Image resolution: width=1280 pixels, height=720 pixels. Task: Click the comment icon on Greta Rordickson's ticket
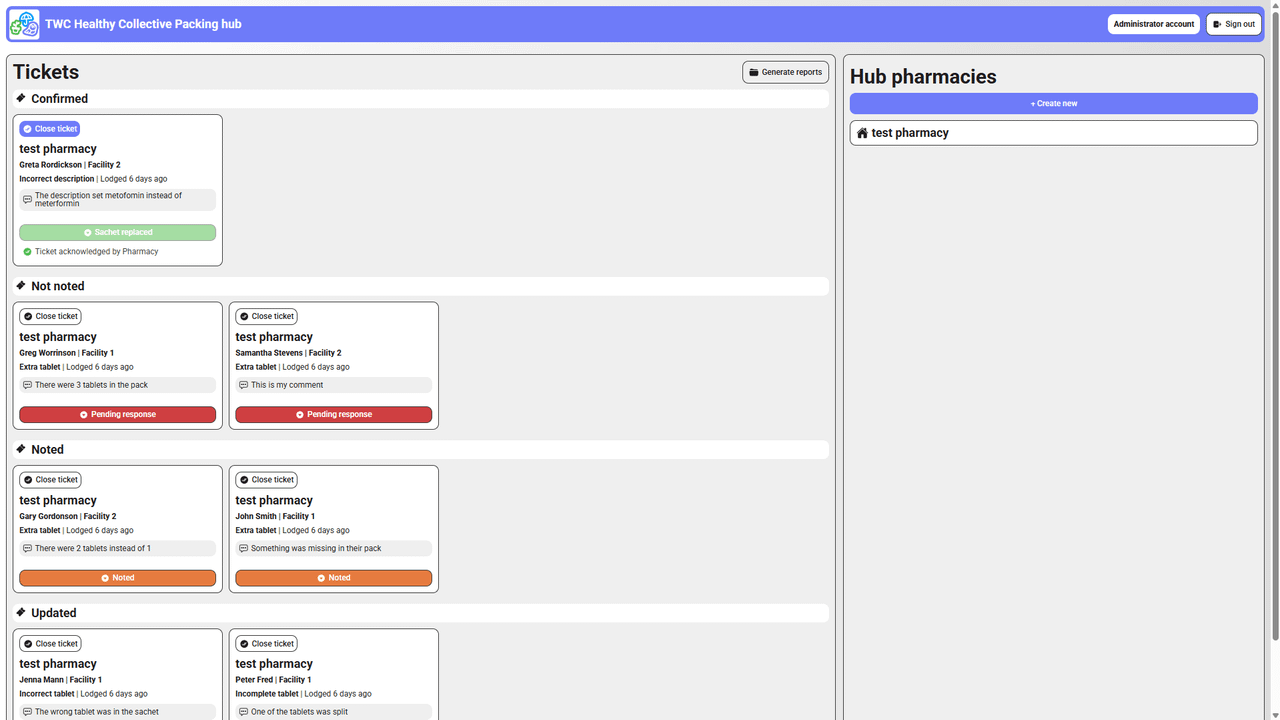(28, 200)
